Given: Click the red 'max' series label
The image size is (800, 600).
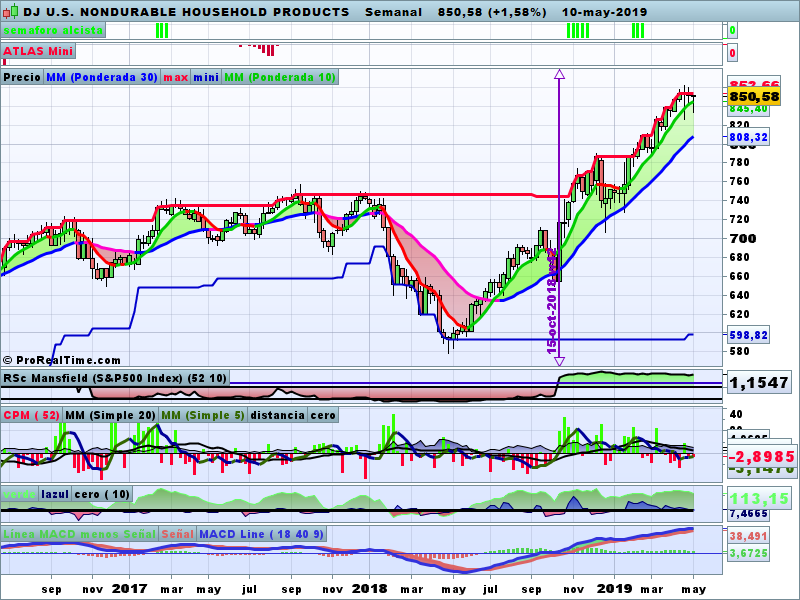Looking at the screenshot, I should [176, 78].
